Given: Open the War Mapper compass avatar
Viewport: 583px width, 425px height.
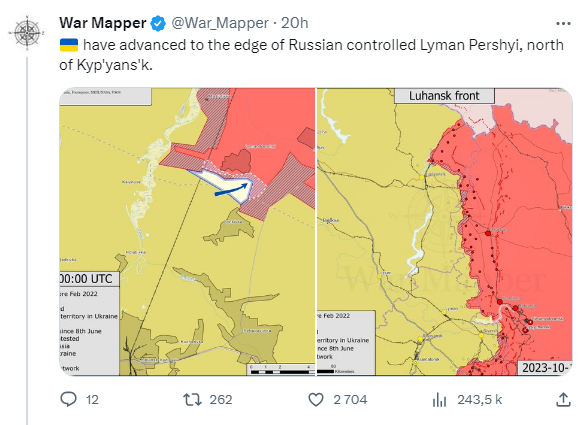Looking at the screenshot, I should (27, 33).
